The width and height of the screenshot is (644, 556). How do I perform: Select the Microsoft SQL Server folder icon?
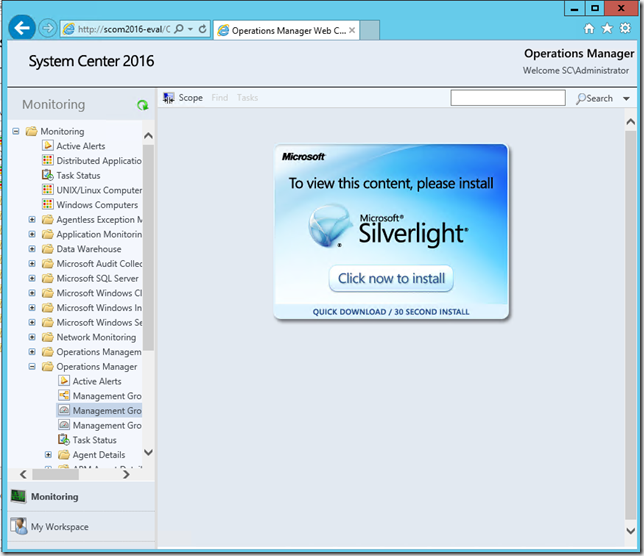tap(48, 278)
